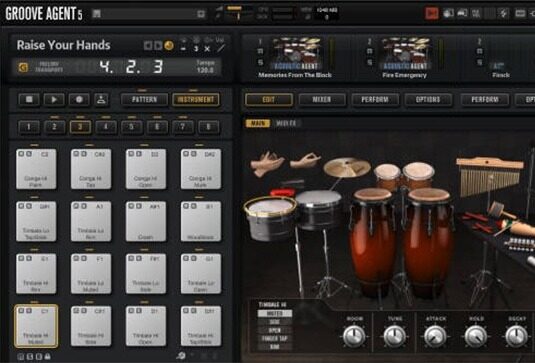The image size is (535, 363).
Task: Solo kit slot 2 Fire Emergency
Action: [x=370, y=62]
